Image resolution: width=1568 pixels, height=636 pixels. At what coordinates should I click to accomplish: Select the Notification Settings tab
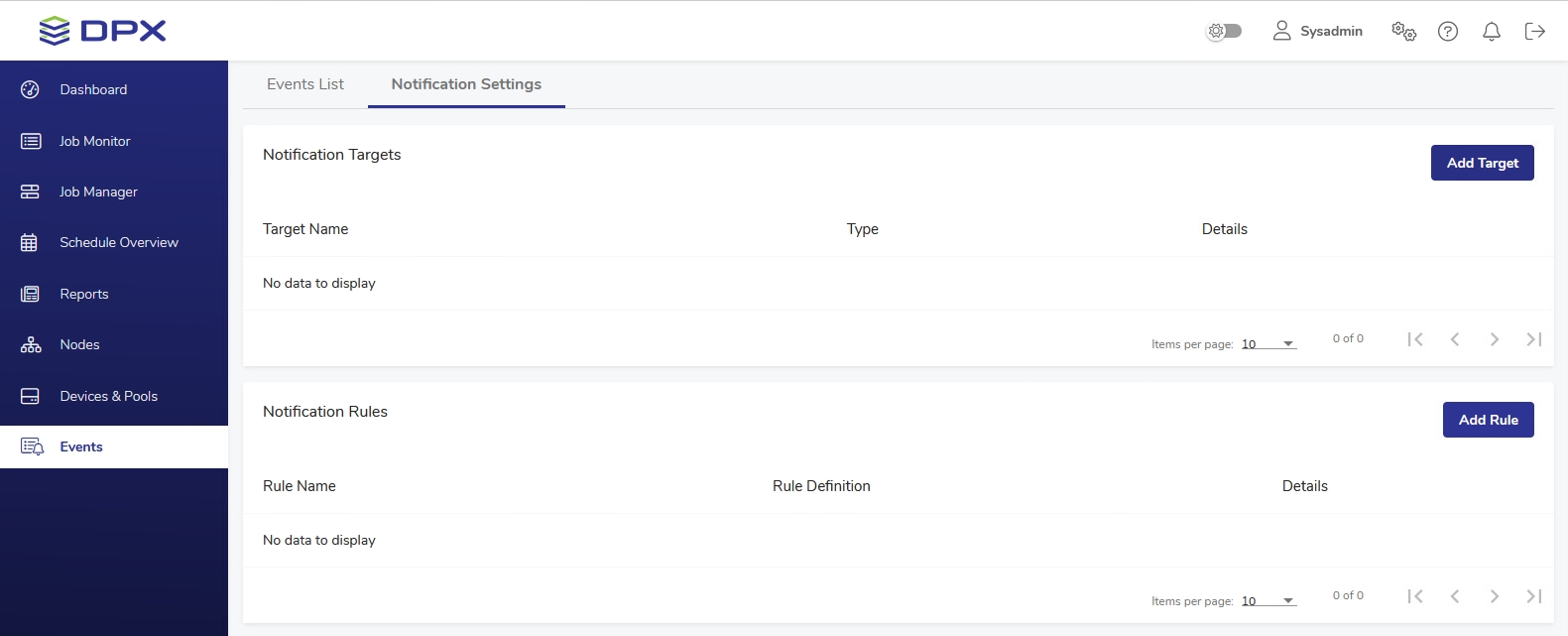click(466, 84)
